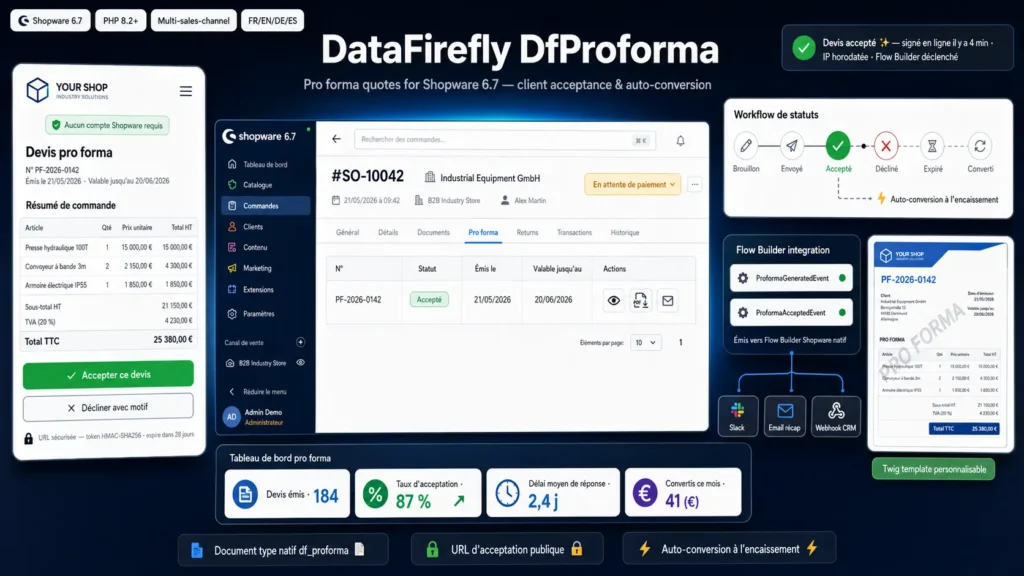This screenshot has height=576, width=1024.
Task: Click the bottom Auto-conversion à l'encaissement pill
Action: tap(729, 549)
